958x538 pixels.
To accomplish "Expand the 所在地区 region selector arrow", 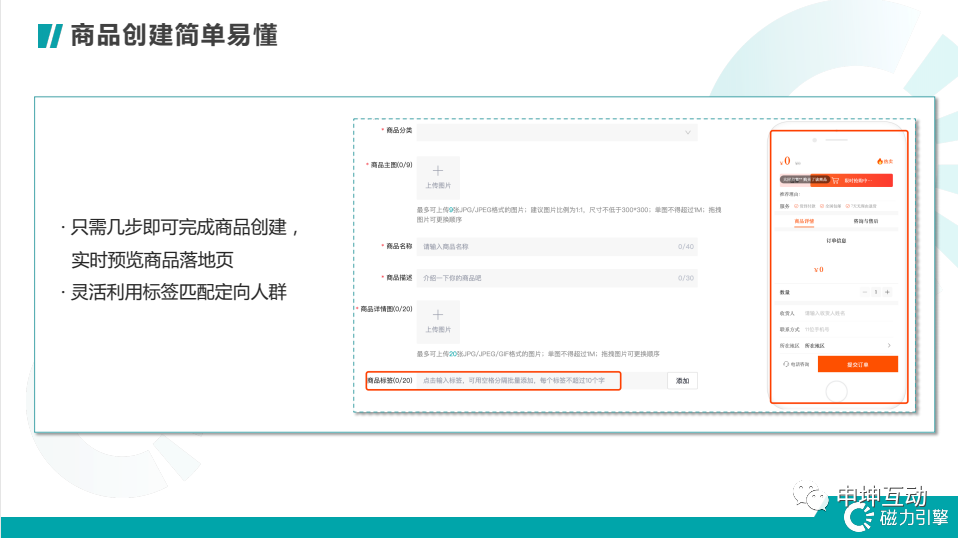I will tap(891, 346).
